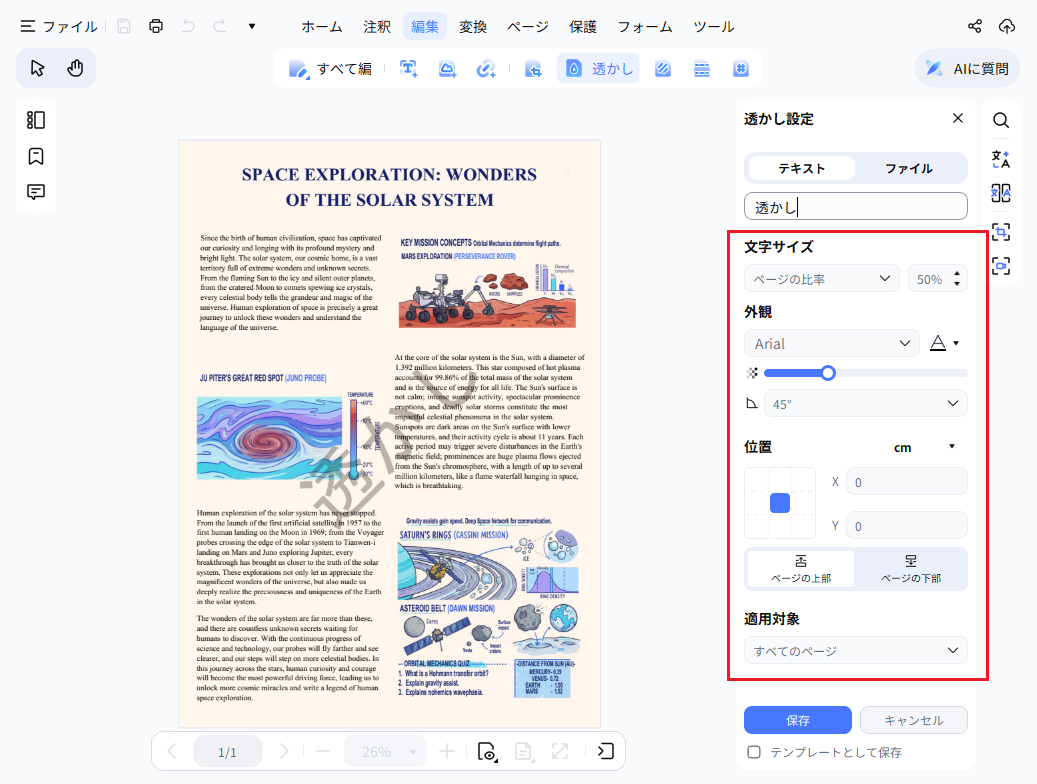1037x784 pixels.
Task: Click the すべて編集 edit-all tool
Action: click(330, 69)
